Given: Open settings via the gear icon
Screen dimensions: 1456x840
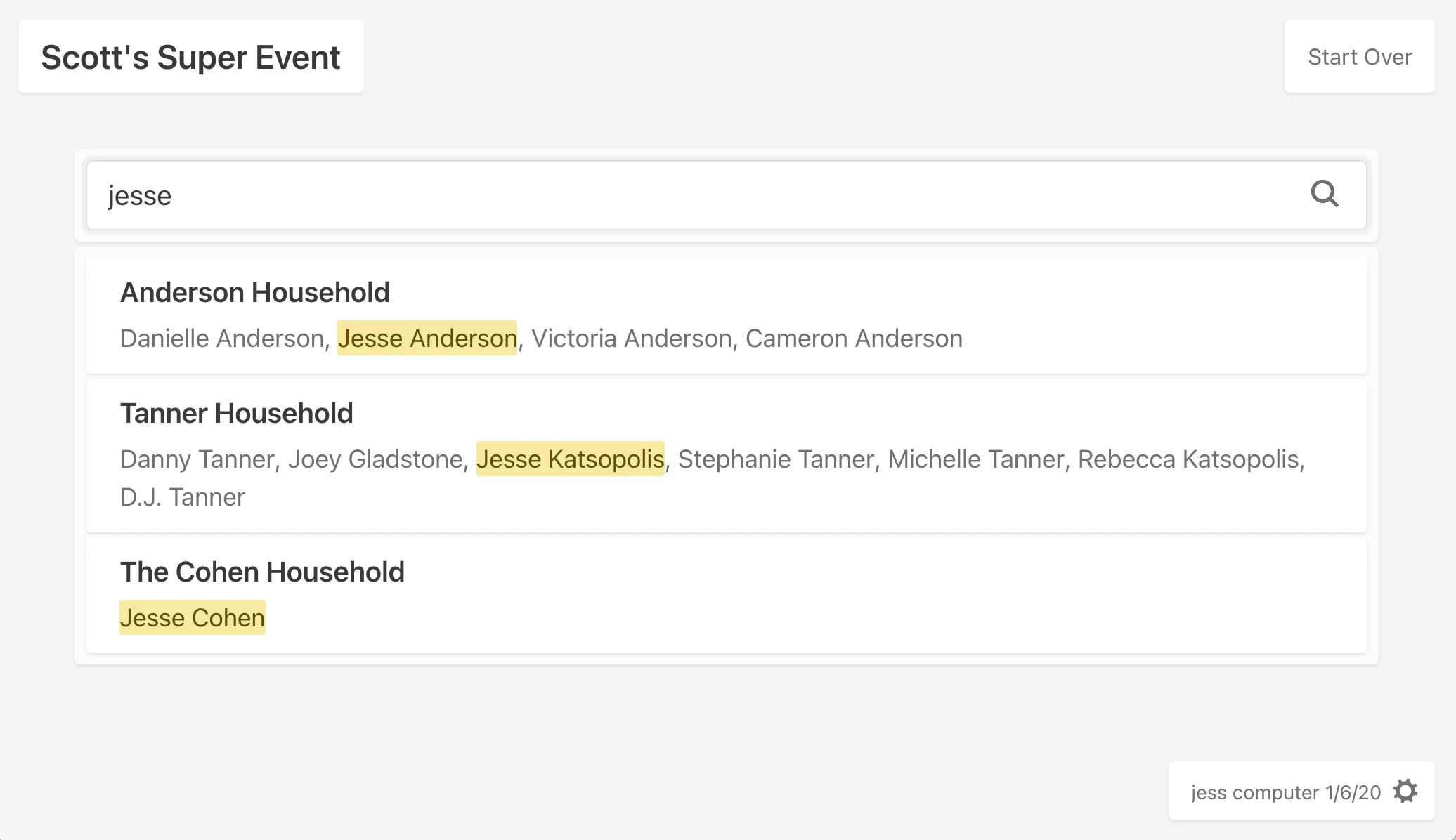Looking at the screenshot, I should coord(1405,791).
